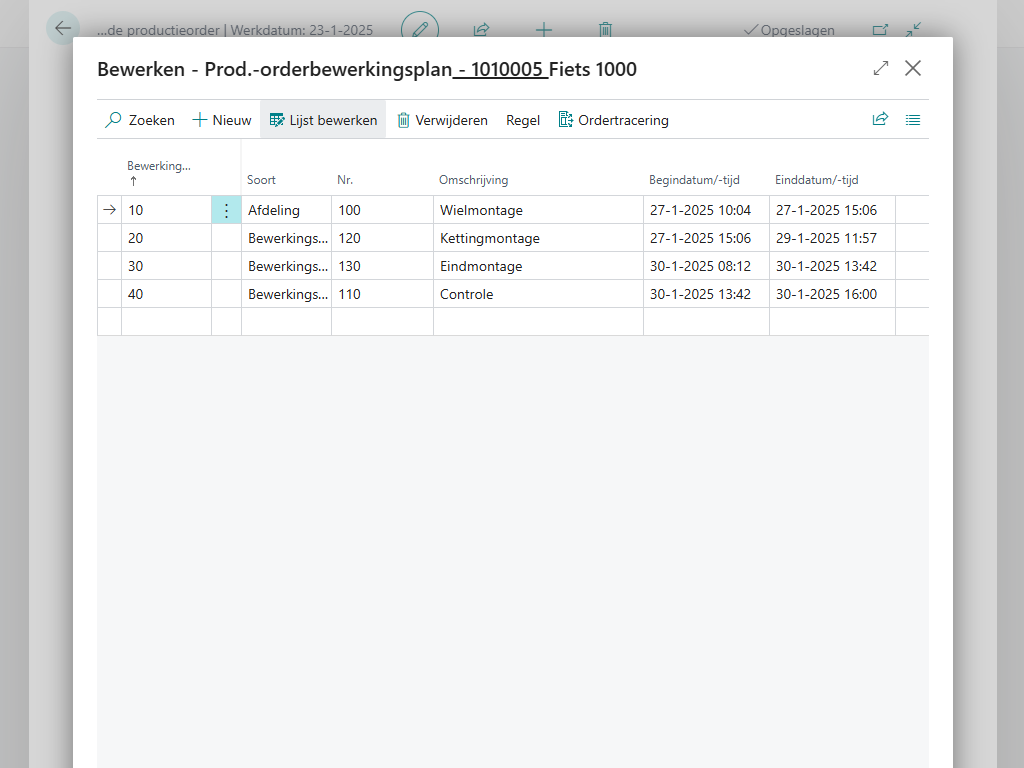
Task: Open Ordertracering
Action: click(613, 120)
